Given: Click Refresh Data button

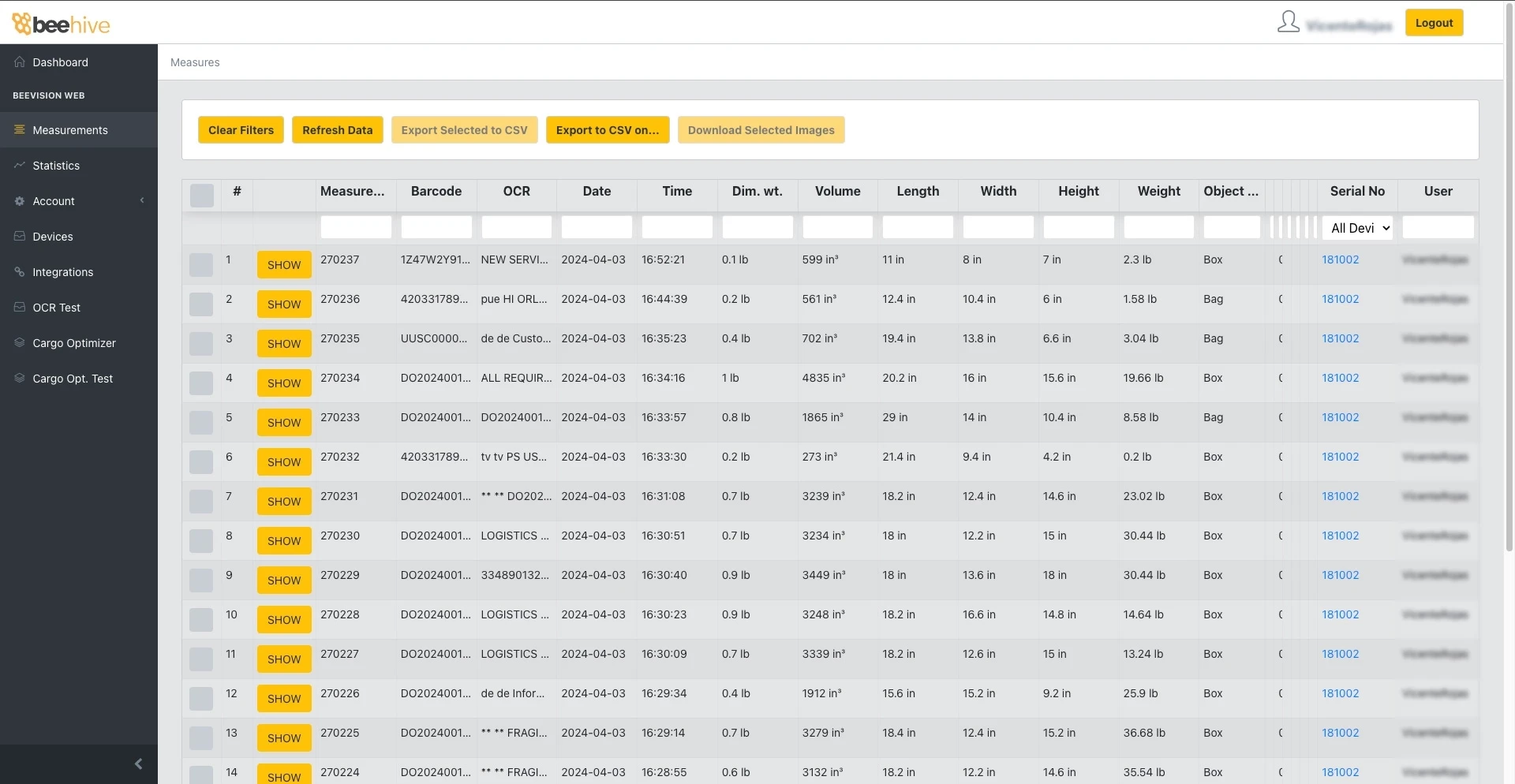Looking at the screenshot, I should tap(337, 130).
